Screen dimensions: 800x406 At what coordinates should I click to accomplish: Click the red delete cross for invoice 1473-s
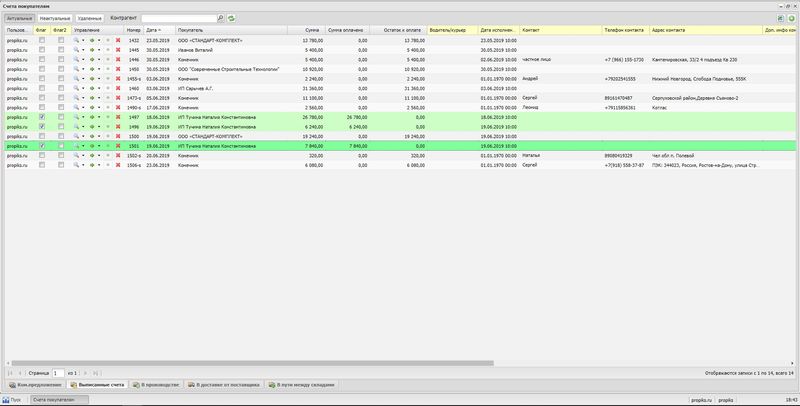click(118, 98)
